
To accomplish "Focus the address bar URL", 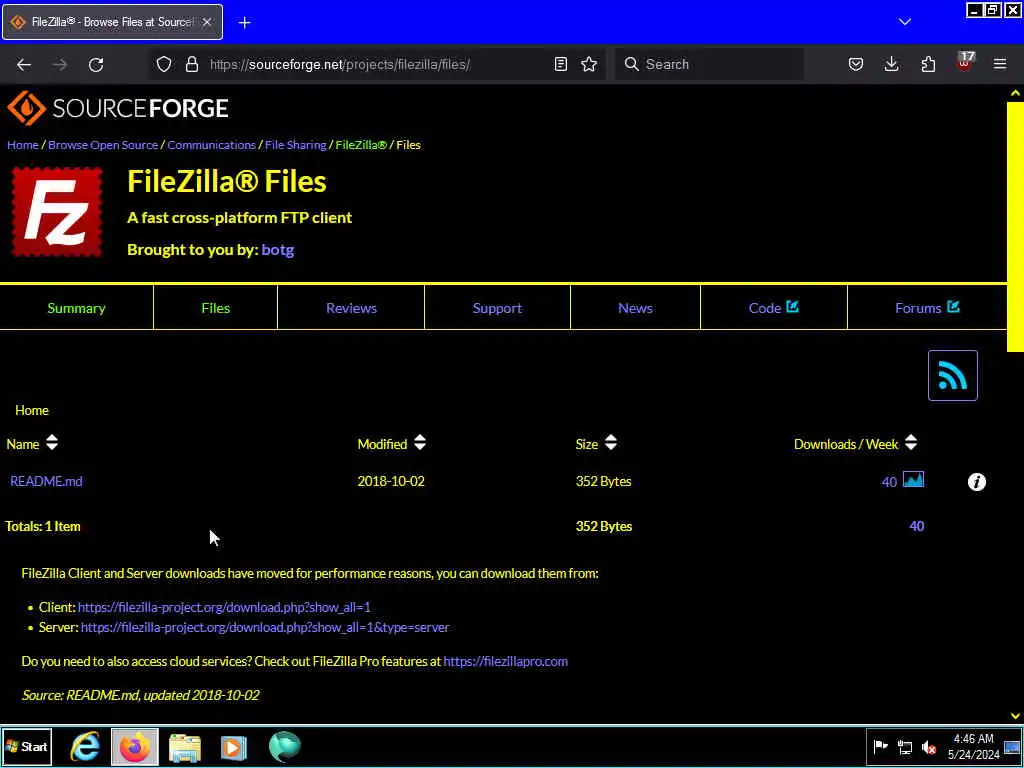I will point(340,64).
